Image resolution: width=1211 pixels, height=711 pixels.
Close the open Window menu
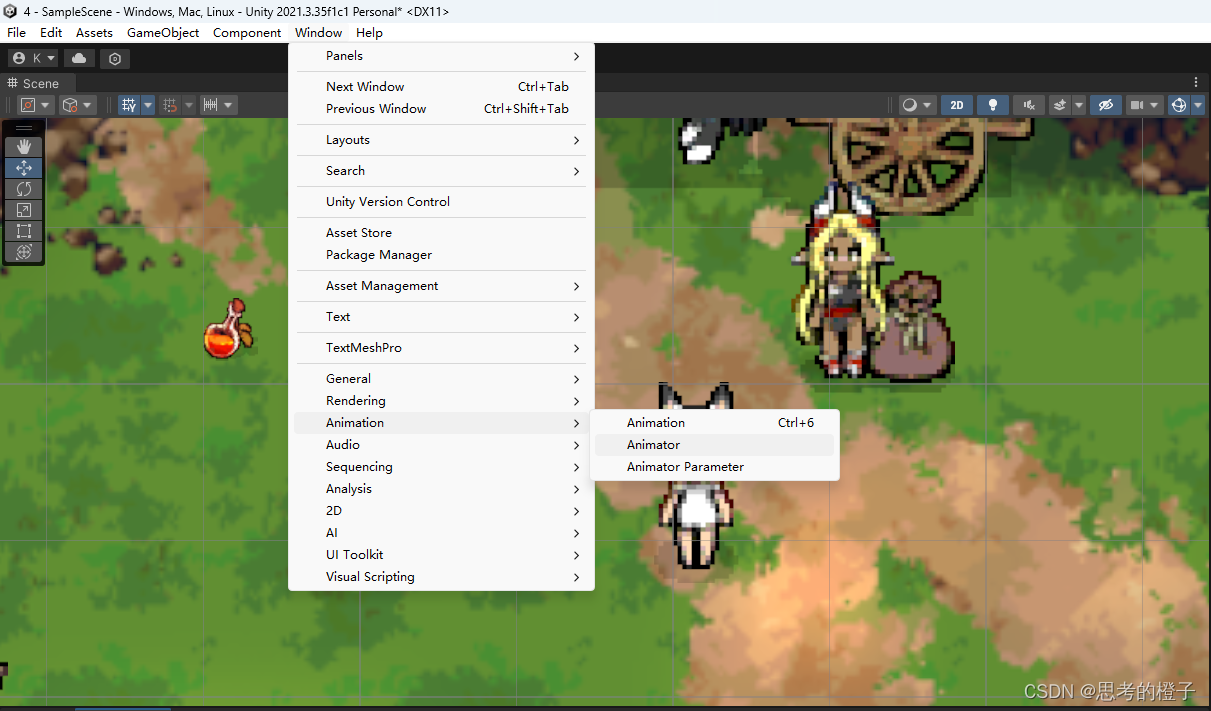click(318, 32)
